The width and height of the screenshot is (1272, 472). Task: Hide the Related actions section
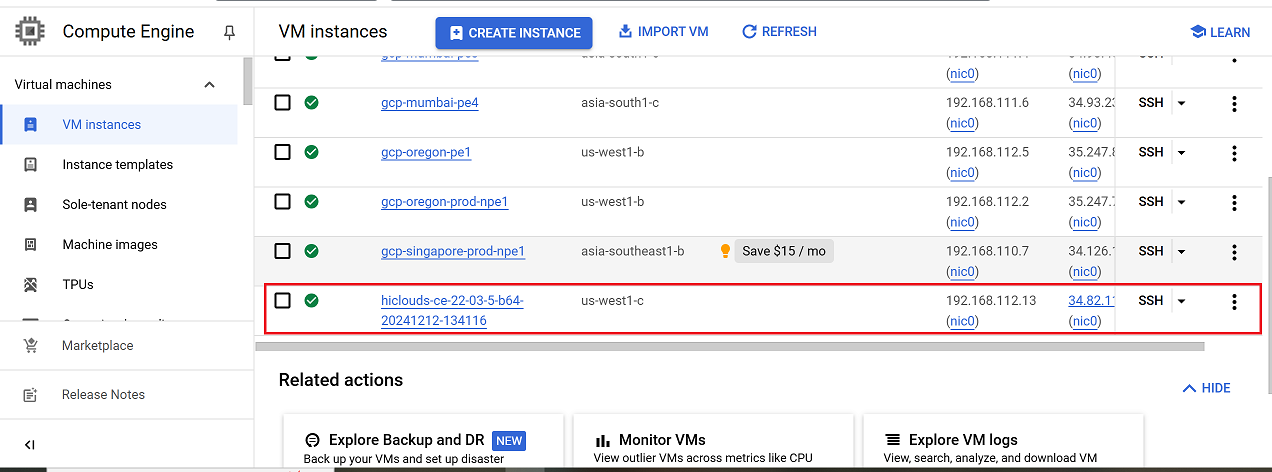(x=1207, y=388)
